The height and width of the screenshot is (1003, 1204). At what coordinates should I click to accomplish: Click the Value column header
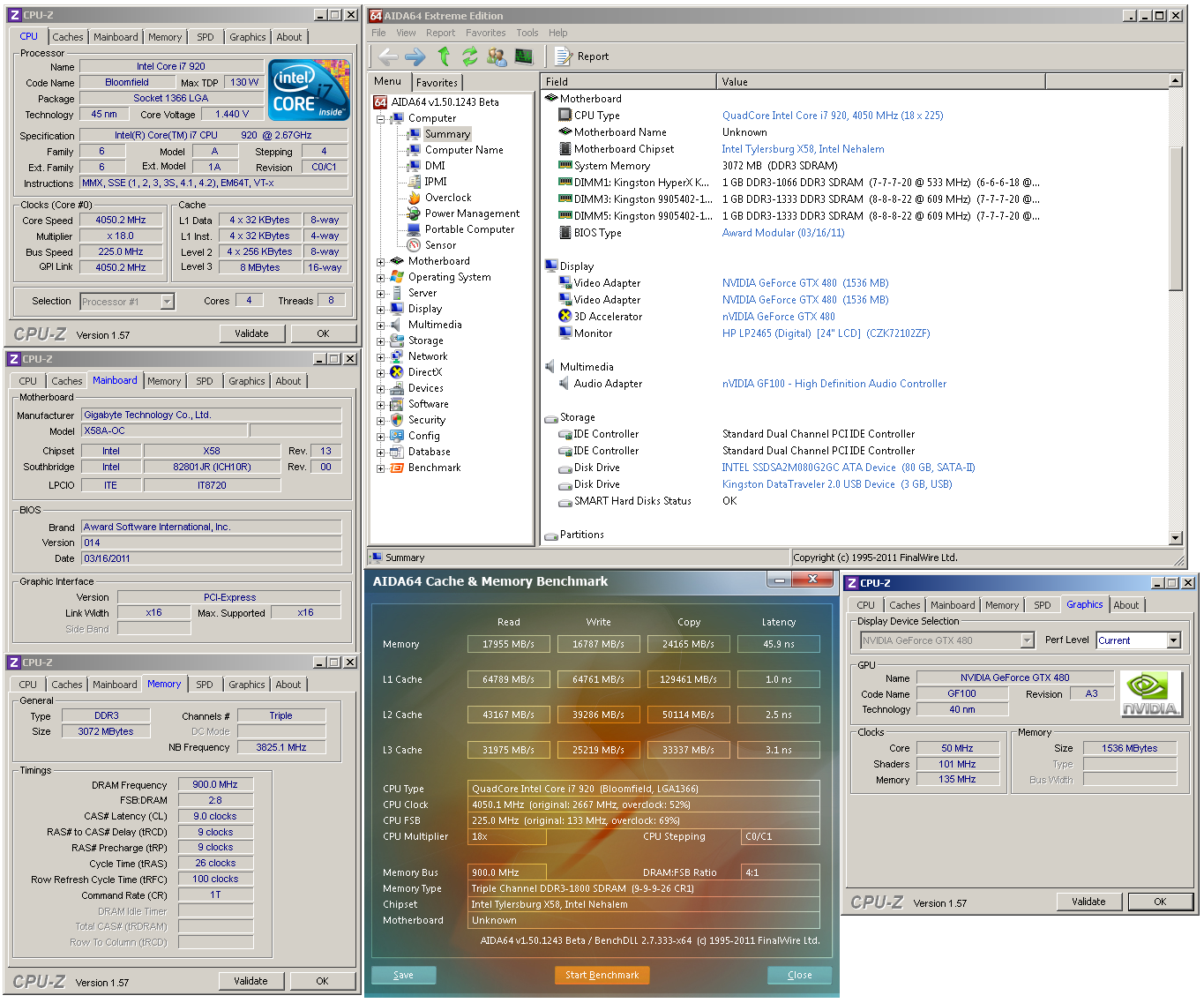click(880, 81)
